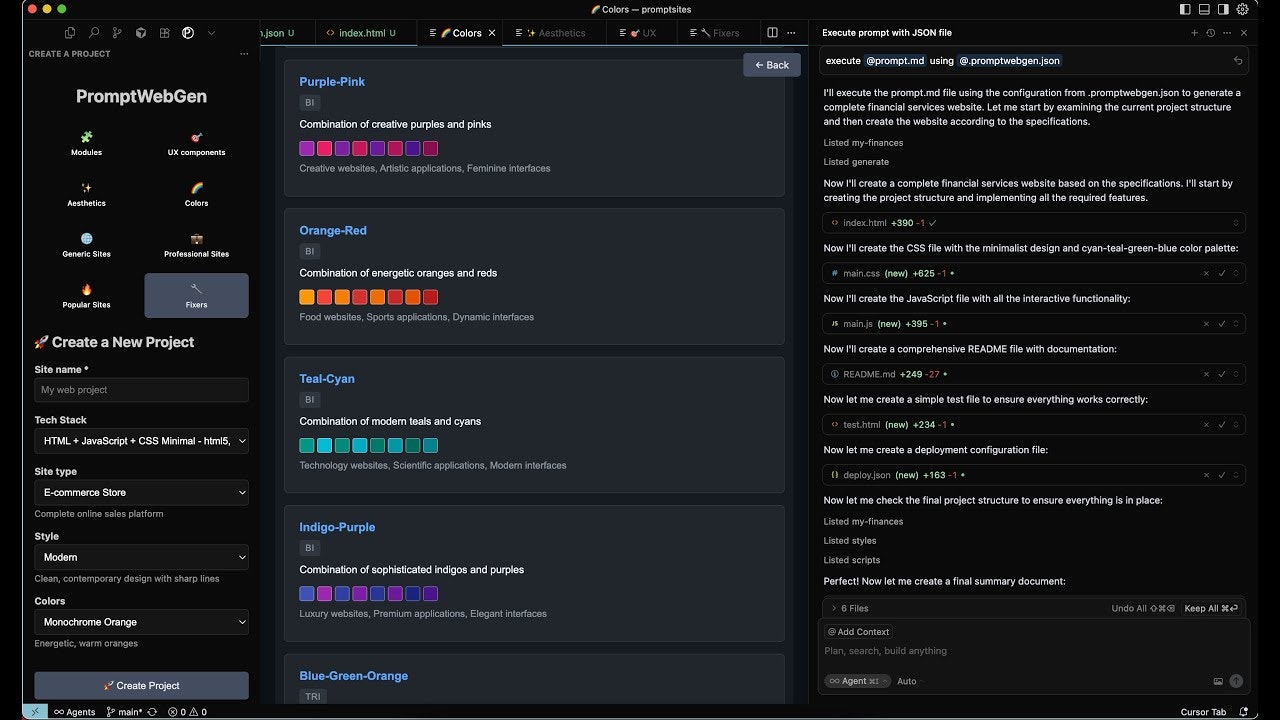The image size is (1280, 720).
Task: Accept the main.css changes with the checkmark
Action: click(x=1221, y=273)
